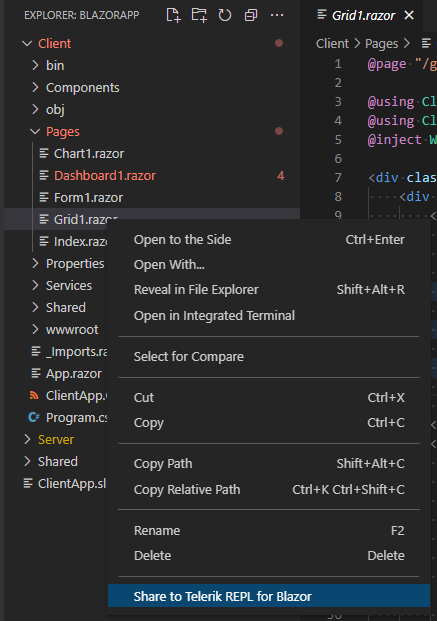The width and height of the screenshot is (437, 621).
Task: Click the Client breadcrumb segment
Action: coord(332,43)
